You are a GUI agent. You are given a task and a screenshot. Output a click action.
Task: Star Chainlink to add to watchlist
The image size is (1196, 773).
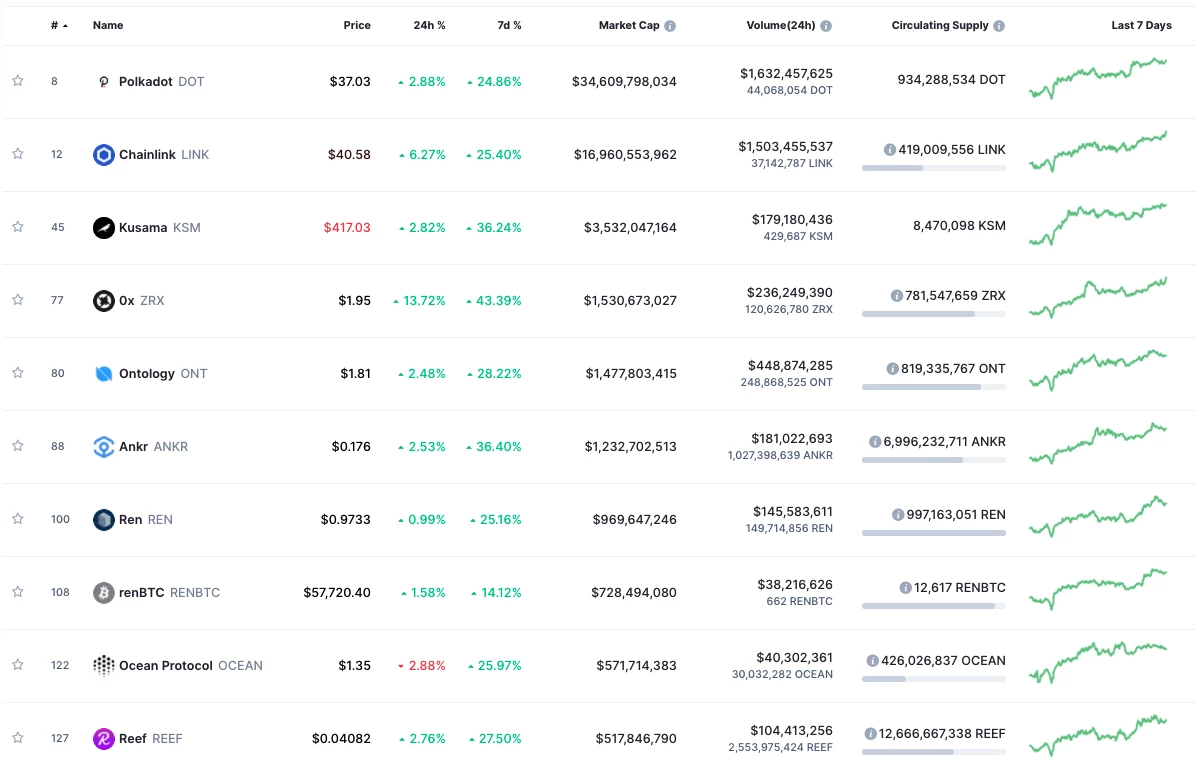(x=18, y=154)
